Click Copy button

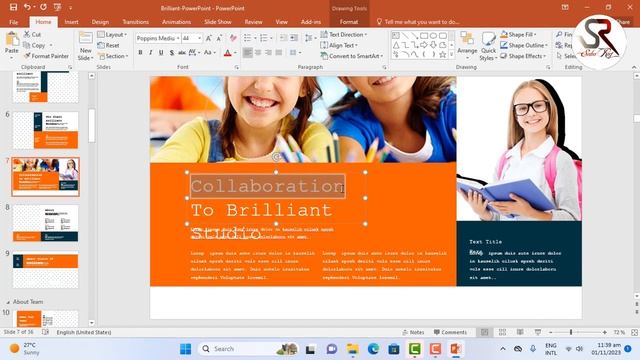(x=34, y=45)
